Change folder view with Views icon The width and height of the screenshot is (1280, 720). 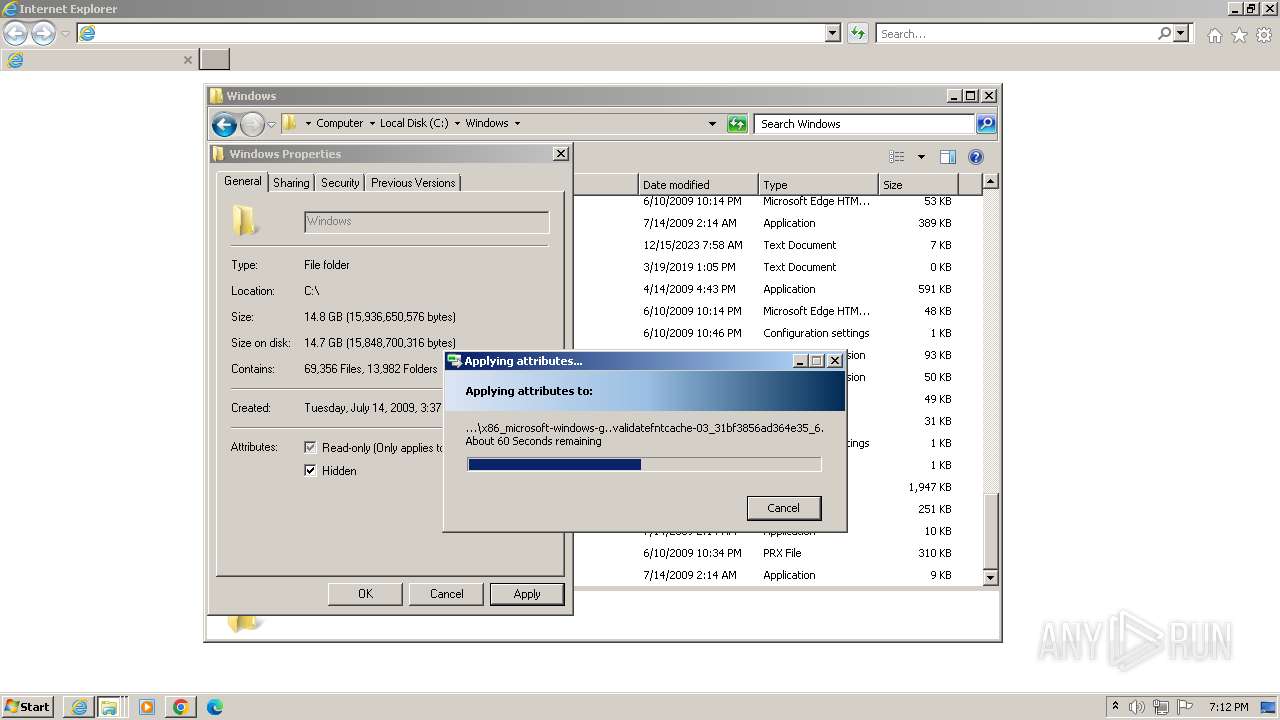[897, 157]
